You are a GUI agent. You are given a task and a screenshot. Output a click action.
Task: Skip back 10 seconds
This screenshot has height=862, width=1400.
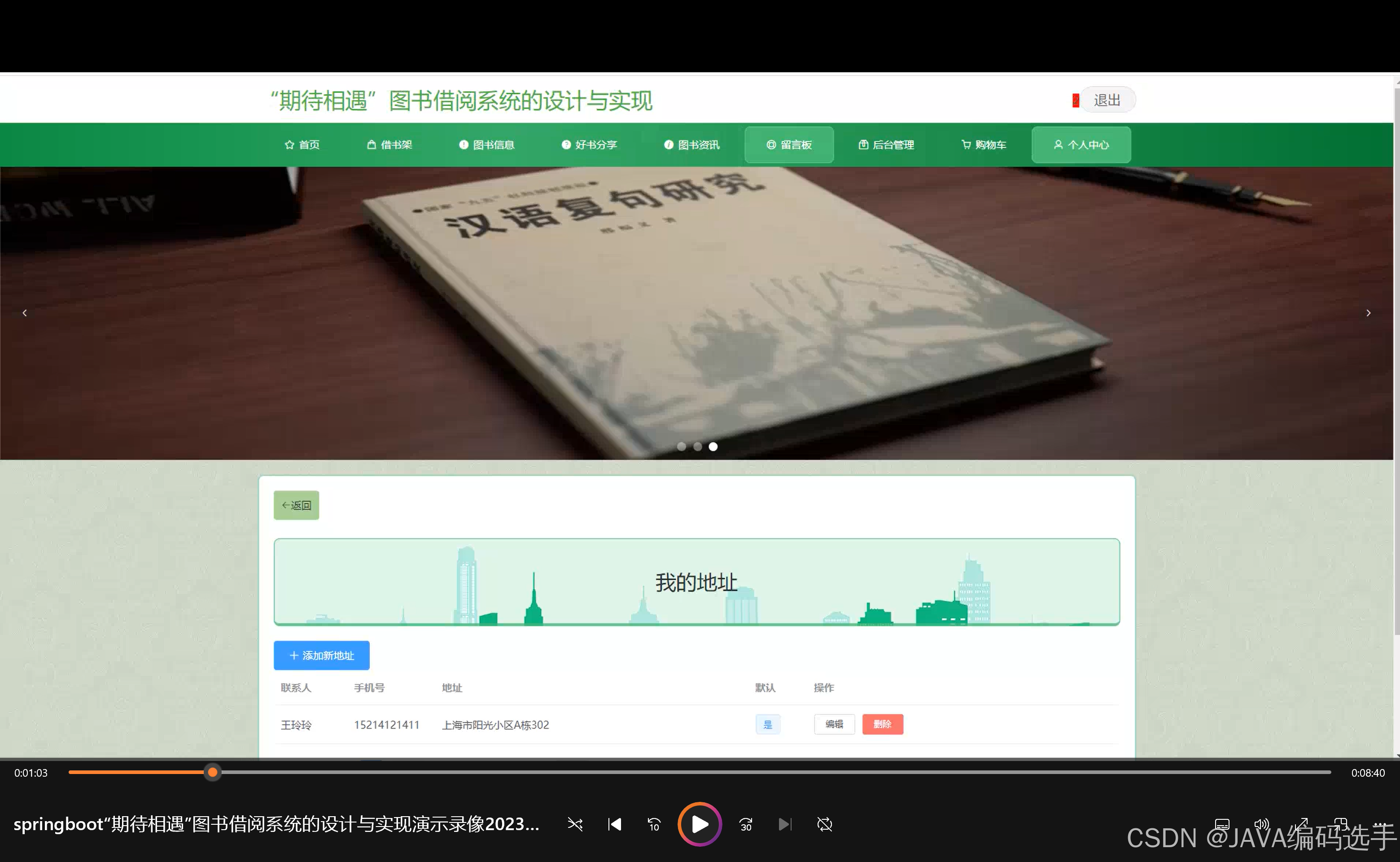(654, 824)
